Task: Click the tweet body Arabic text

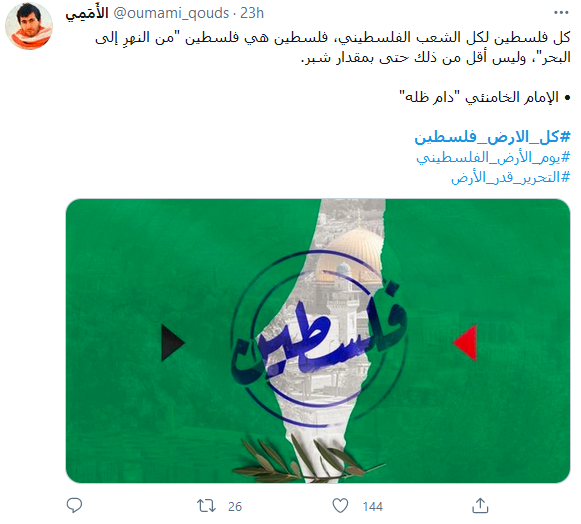Action: tap(333, 47)
